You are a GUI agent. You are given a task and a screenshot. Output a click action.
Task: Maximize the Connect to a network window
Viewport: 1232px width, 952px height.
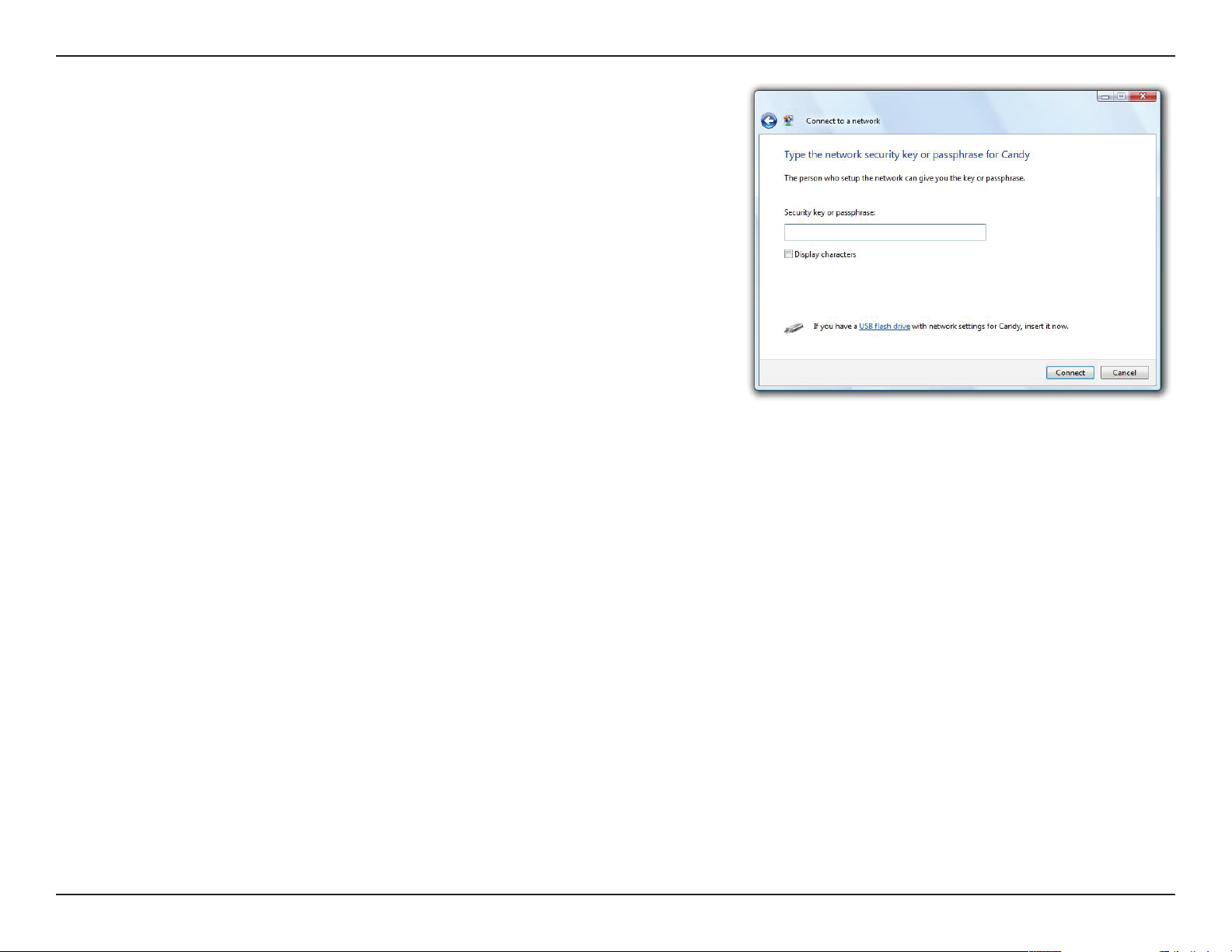pyautogui.click(x=1122, y=96)
